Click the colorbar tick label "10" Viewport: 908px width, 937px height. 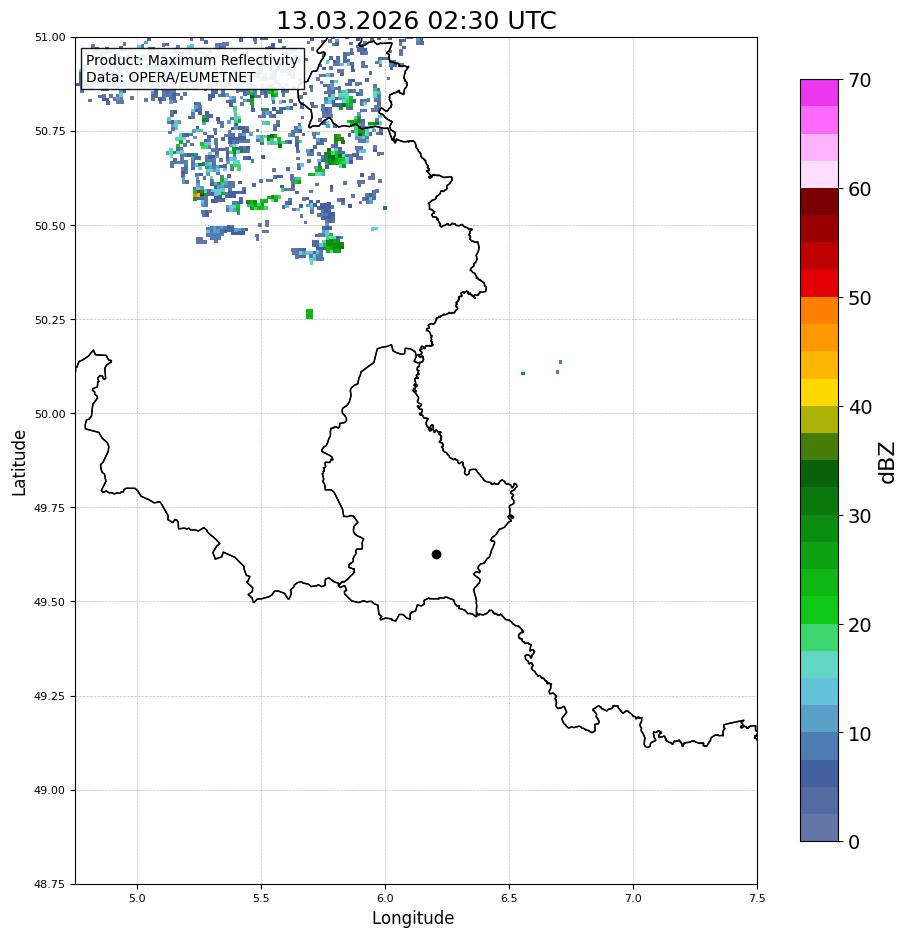860,734
